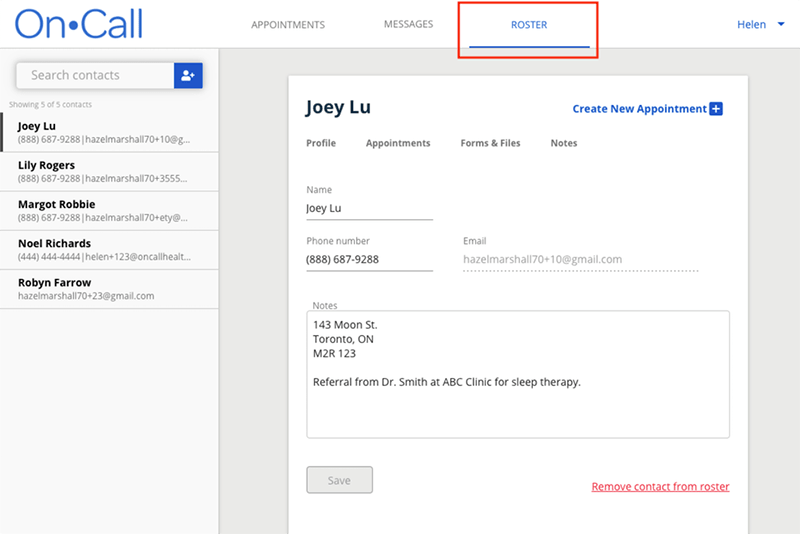The height and width of the screenshot is (534, 800).
Task: Select Margot Robbie from contact list
Action: (108, 211)
